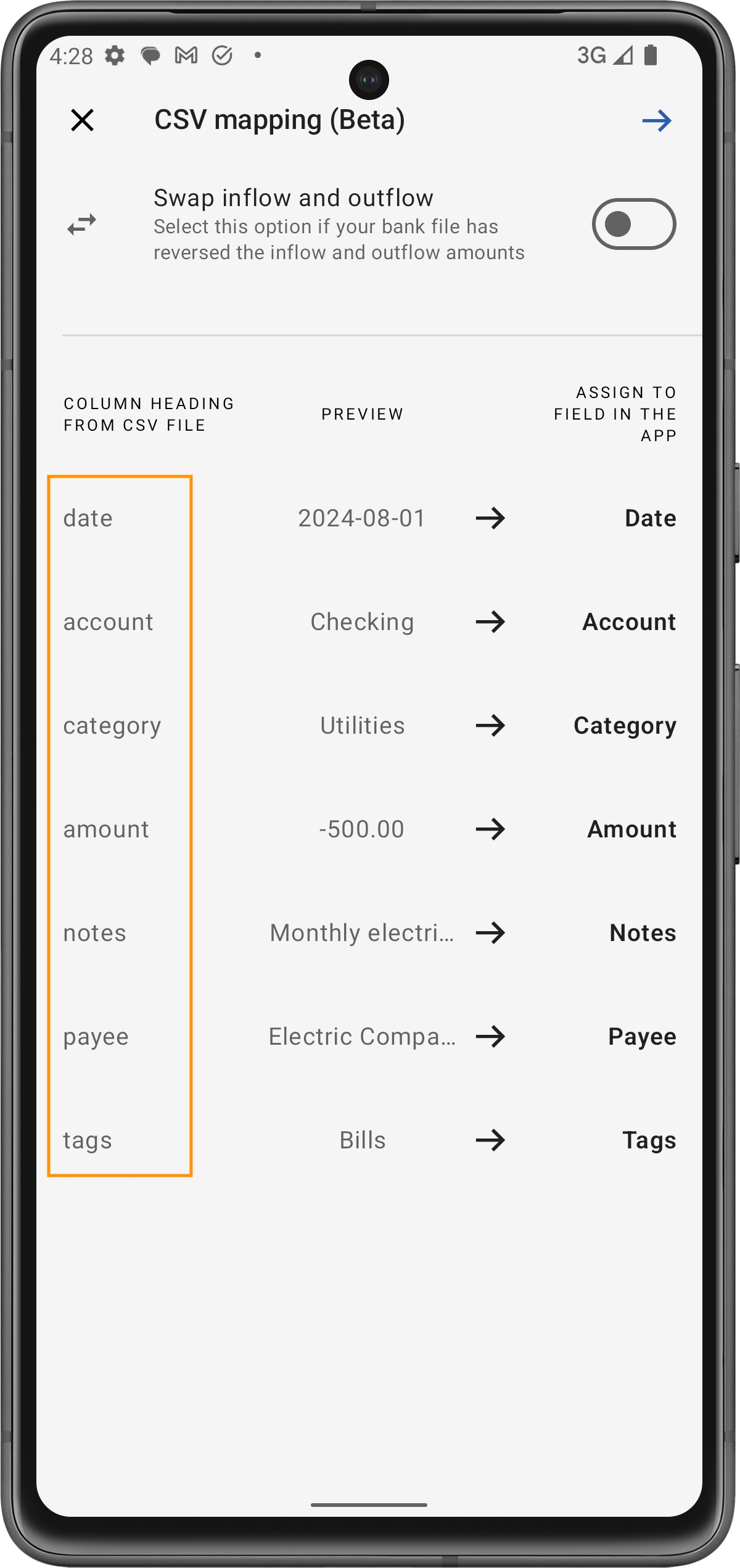This screenshot has height=1568, width=740.
Task: Open the Tags field assignment
Action: pyautogui.click(x=649, y=1140)
